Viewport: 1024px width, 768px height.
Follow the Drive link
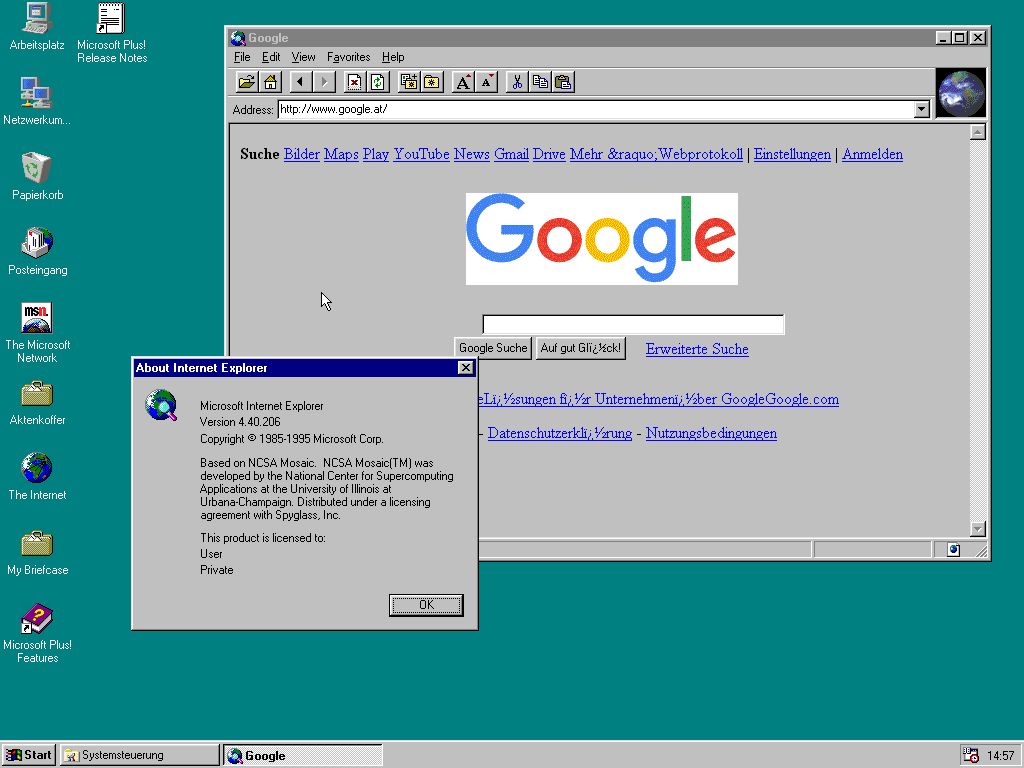coord(549,155)
